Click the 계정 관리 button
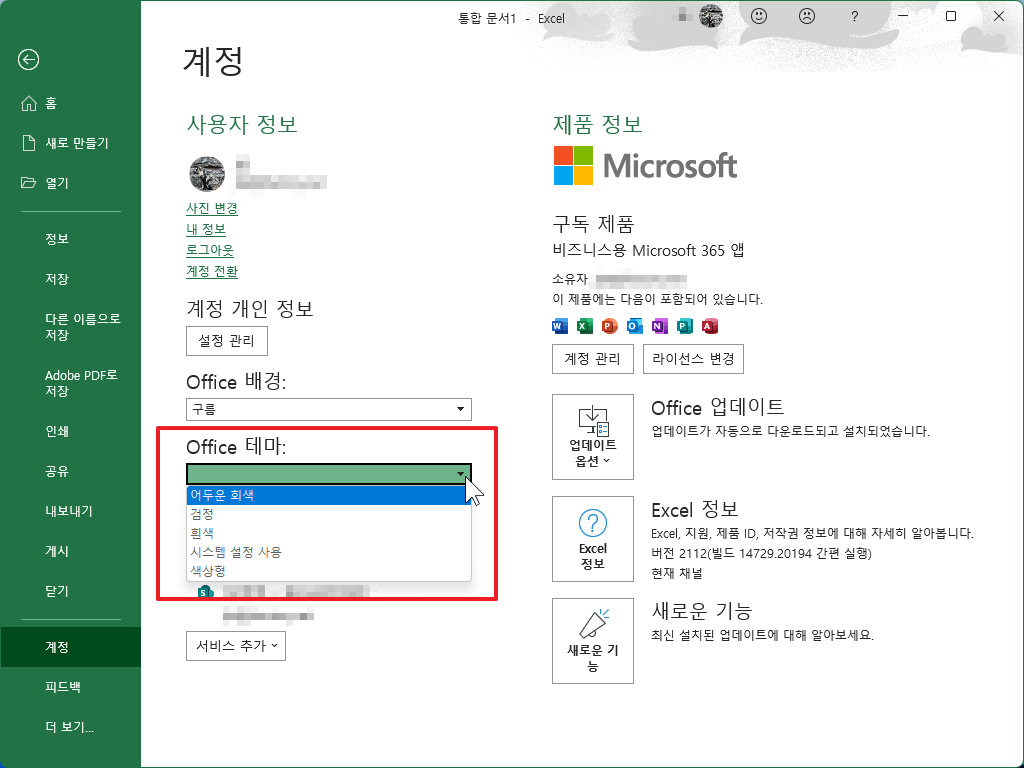The image size is (1024, 768). pyautogui.click(x=592, y=359)
